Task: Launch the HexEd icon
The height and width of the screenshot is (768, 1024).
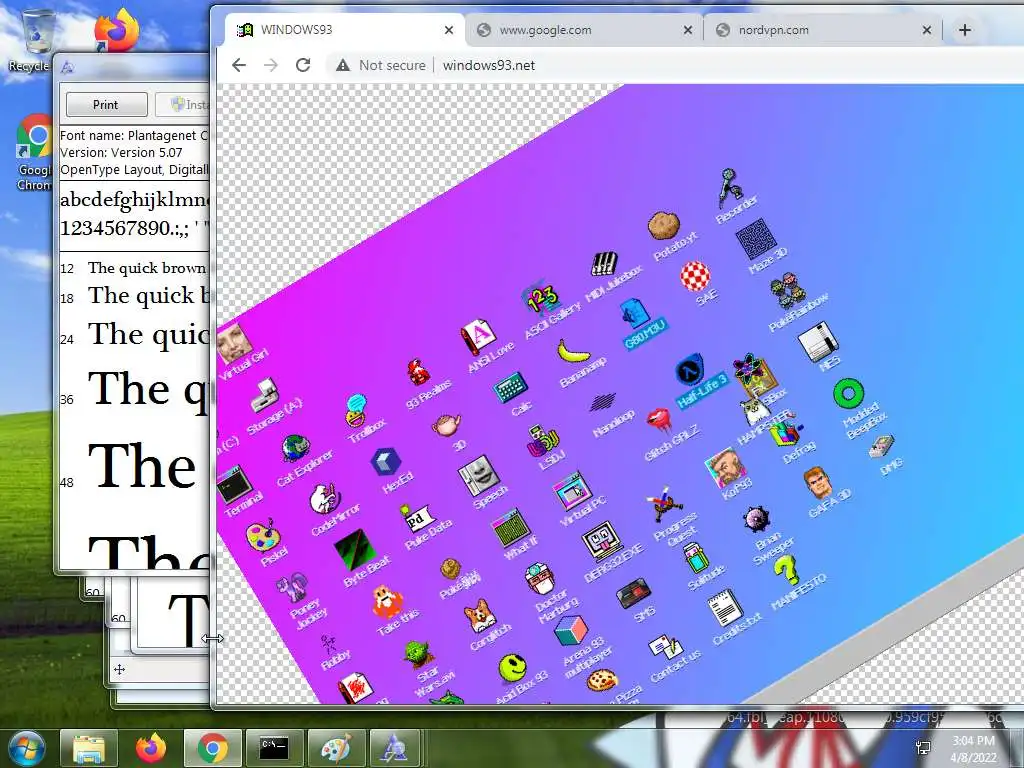Action: pos(385,462)
